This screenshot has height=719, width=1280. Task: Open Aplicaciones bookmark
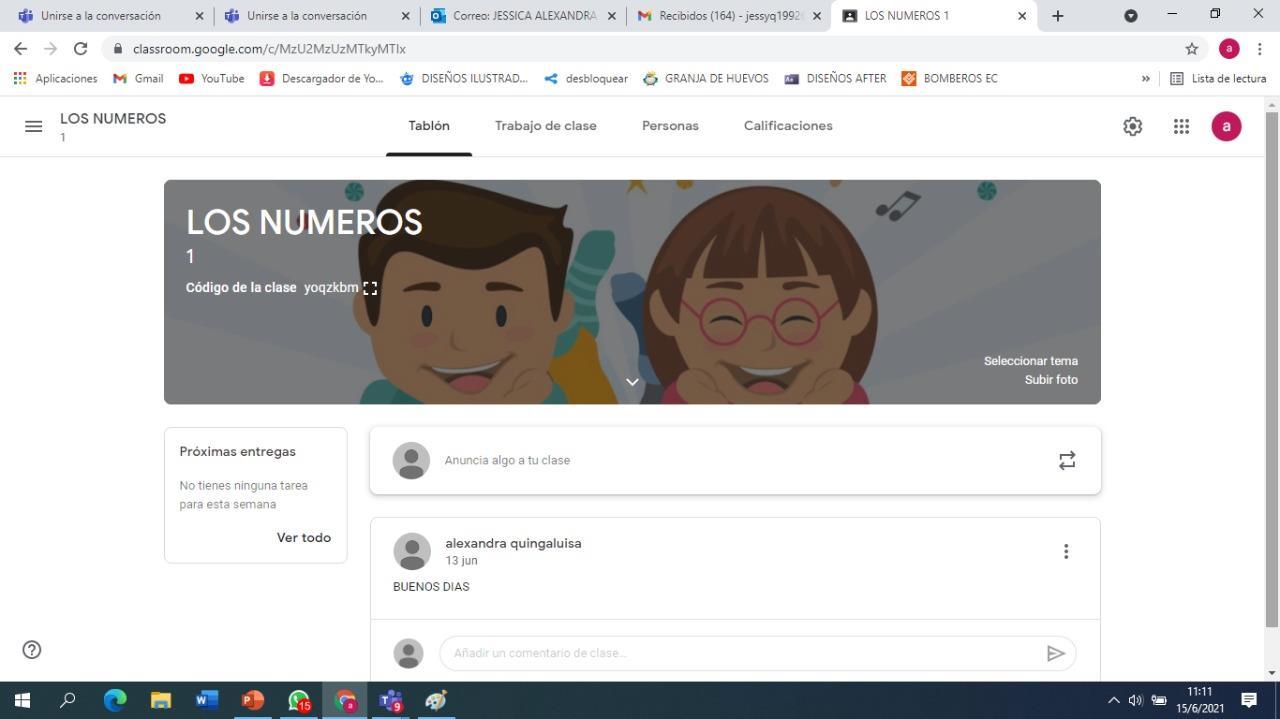pos(55,78)
